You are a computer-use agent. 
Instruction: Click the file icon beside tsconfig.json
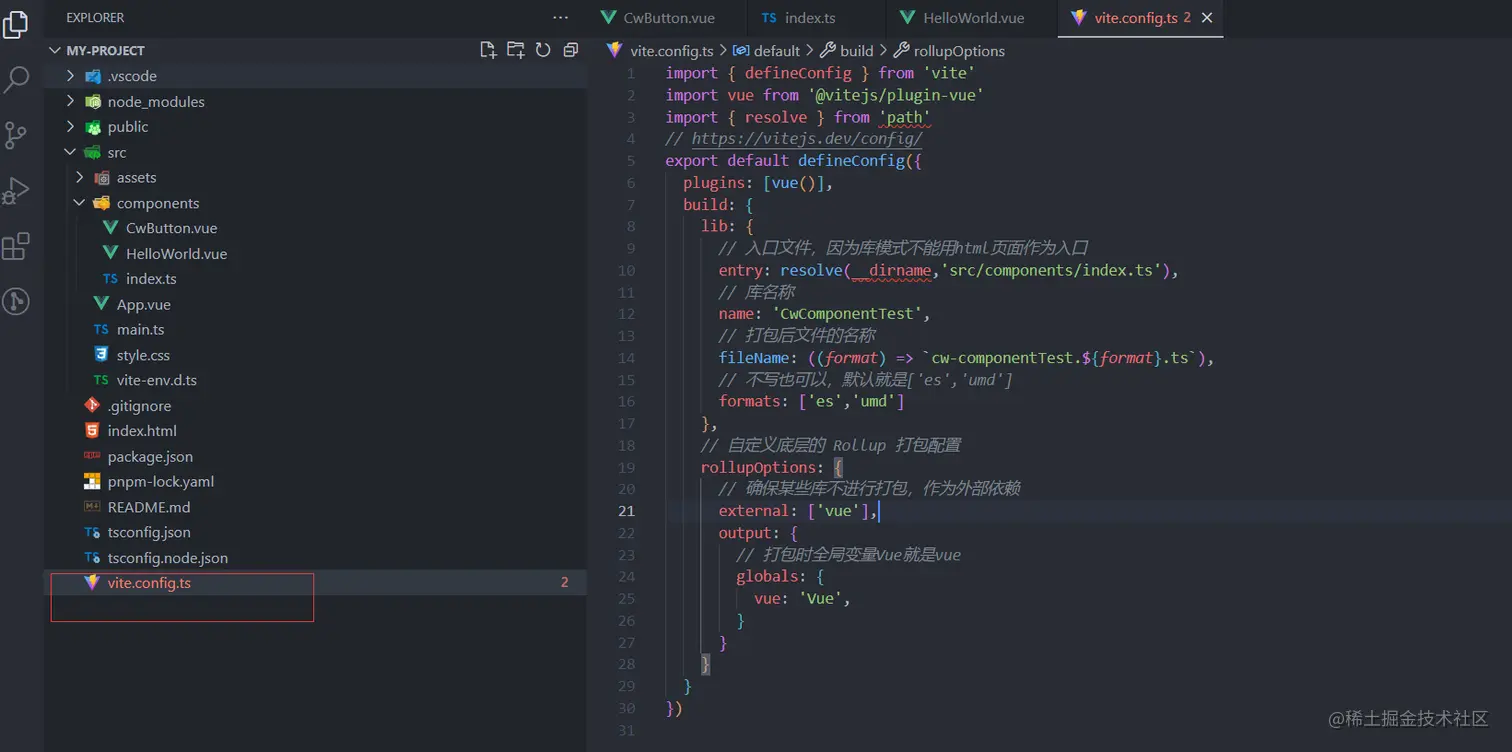92,532
